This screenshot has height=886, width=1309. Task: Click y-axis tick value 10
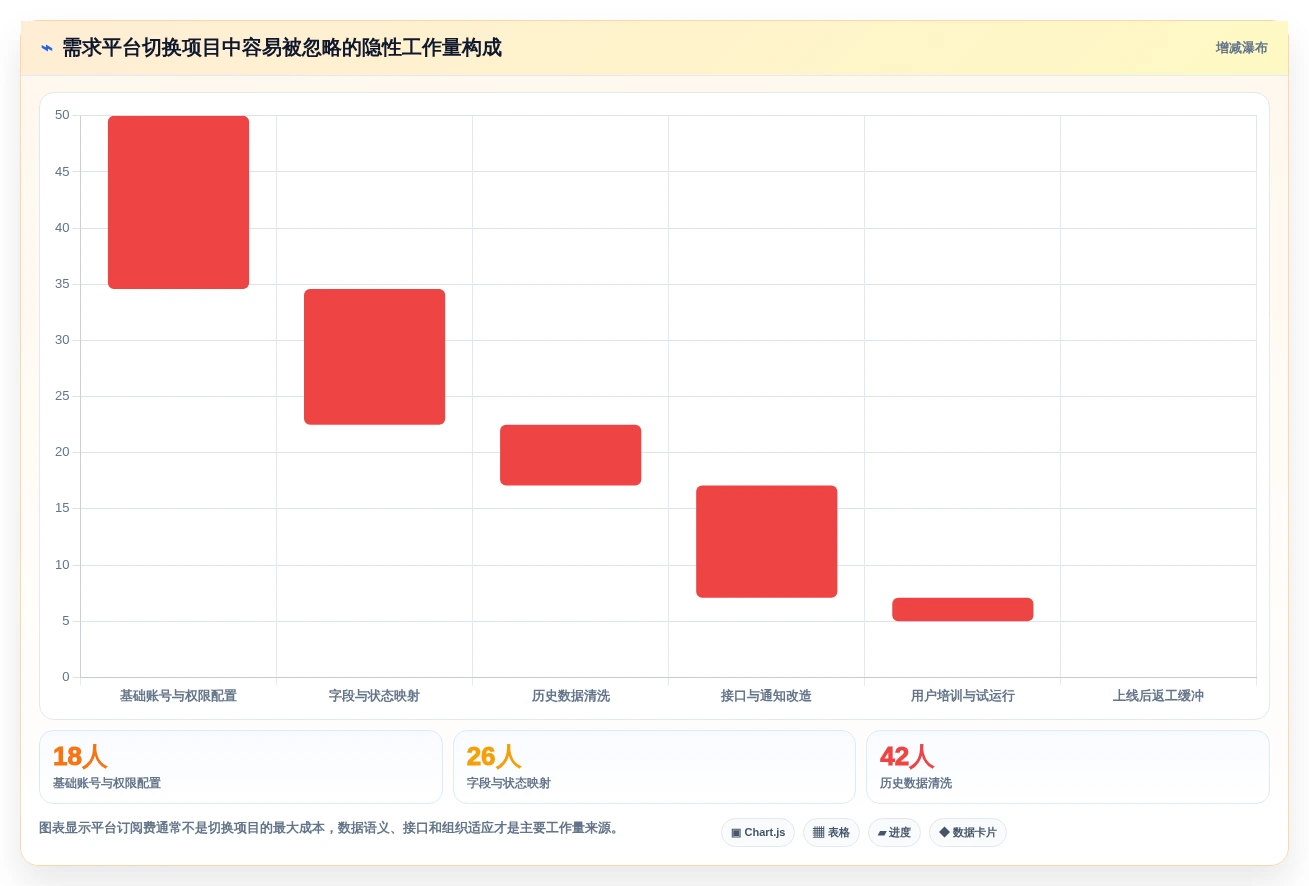[62, 565]
